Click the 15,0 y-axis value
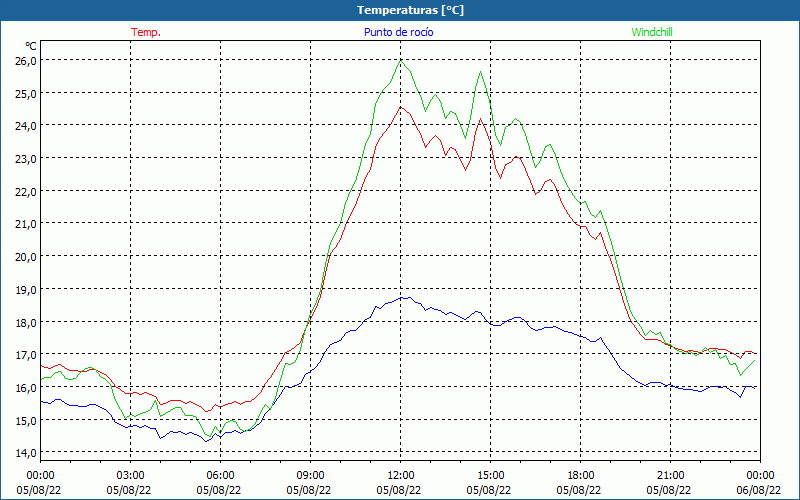The width and height of the screenshot is (800, 500). pyautogui.click(x=26, y=420)
